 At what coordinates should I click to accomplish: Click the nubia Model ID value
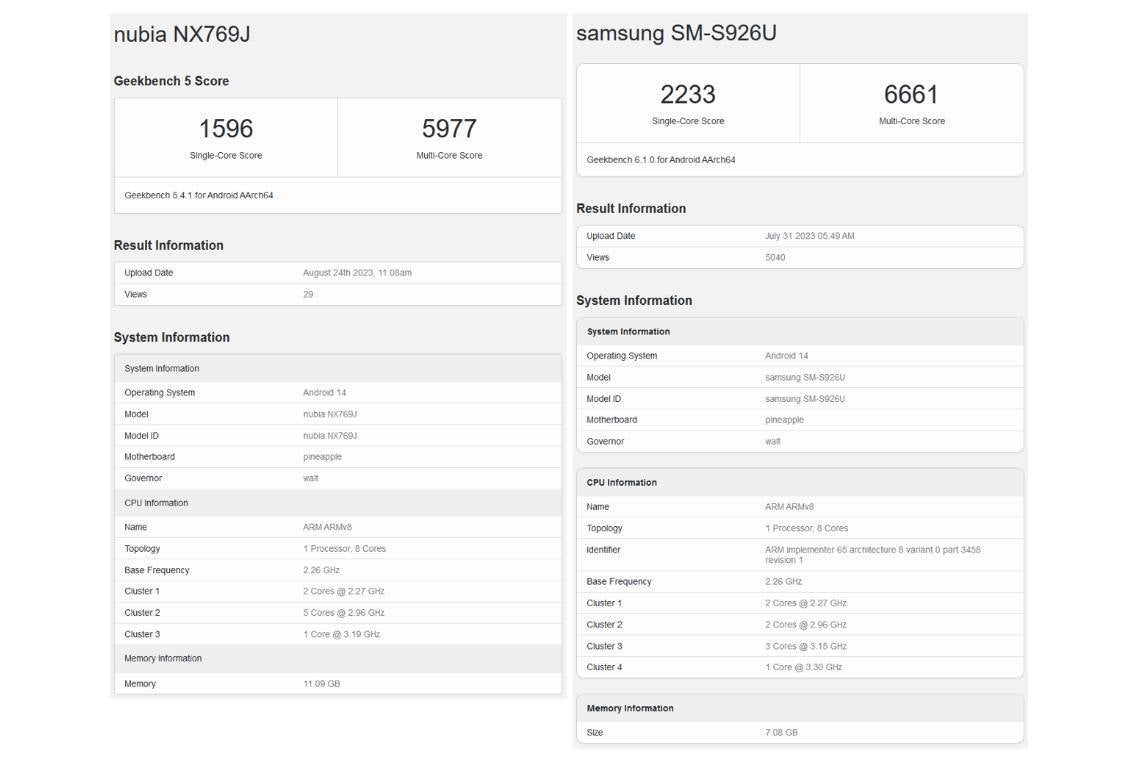click(330, 436)
